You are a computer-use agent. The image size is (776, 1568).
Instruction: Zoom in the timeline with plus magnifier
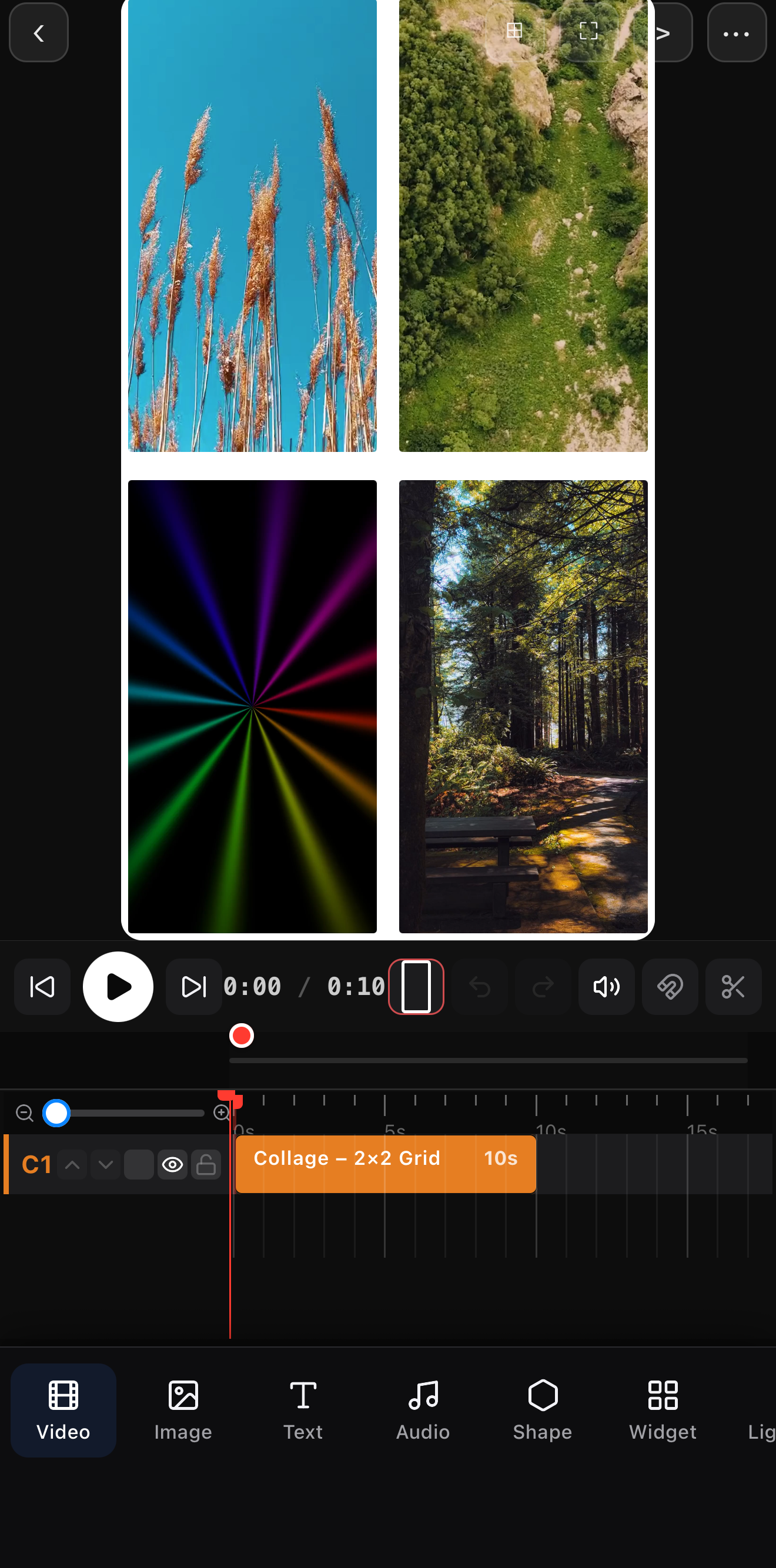tap(222, 1113)
